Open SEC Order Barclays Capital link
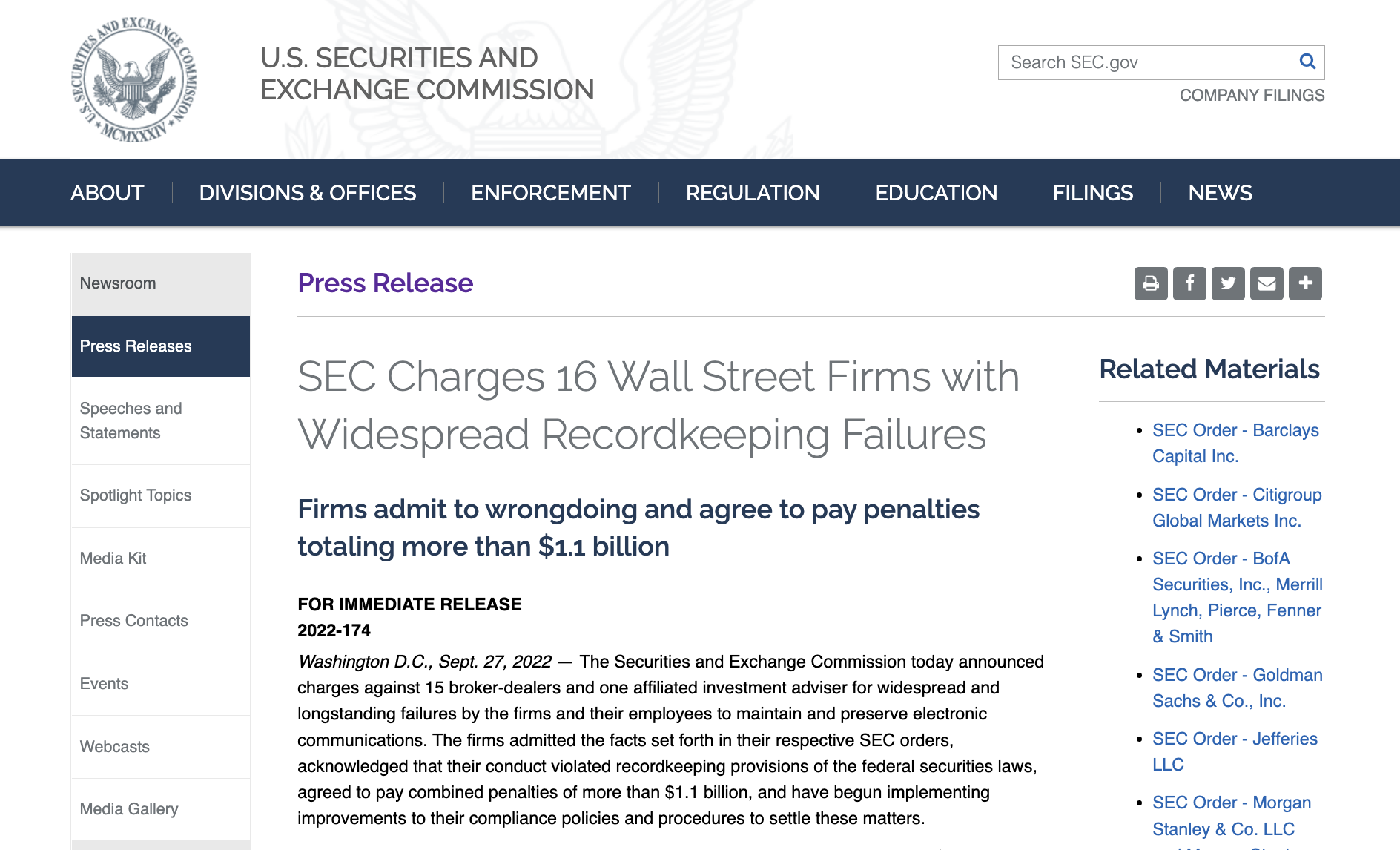The height and width of the screenshot is (850, 1400). 1235,443
